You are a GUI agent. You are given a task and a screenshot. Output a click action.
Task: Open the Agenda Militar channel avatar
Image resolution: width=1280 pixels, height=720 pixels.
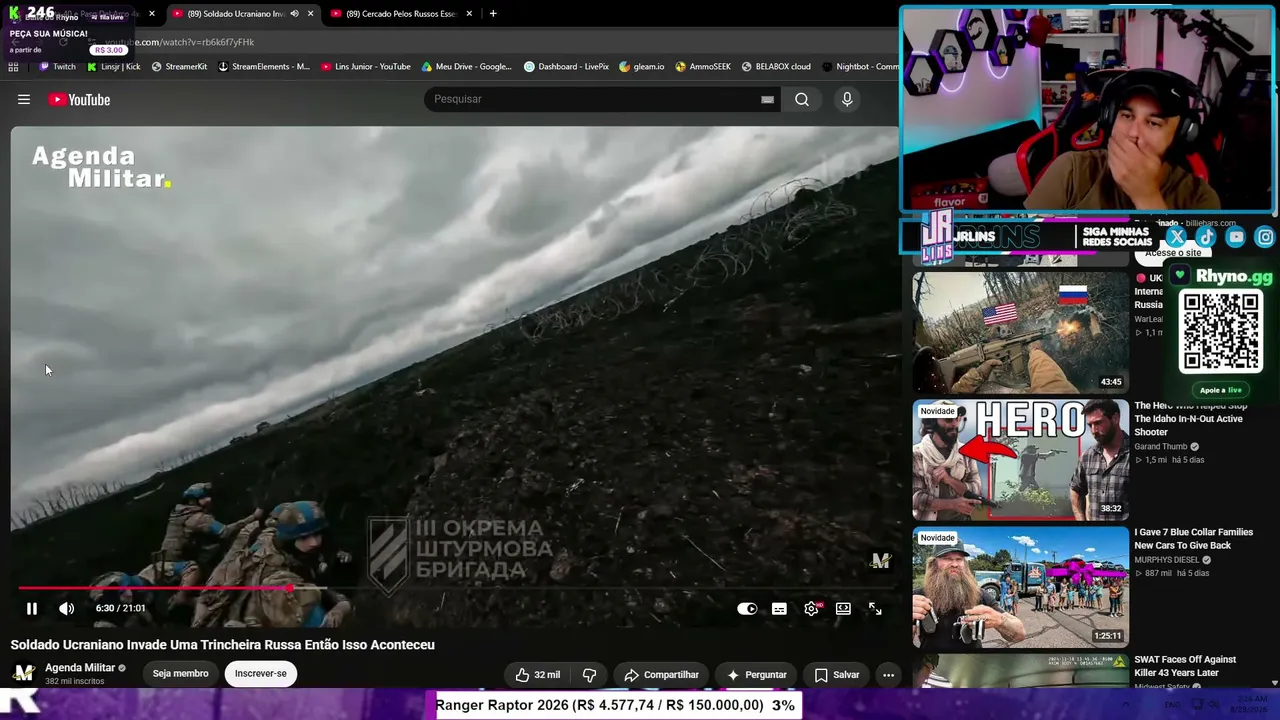(24, 673)
